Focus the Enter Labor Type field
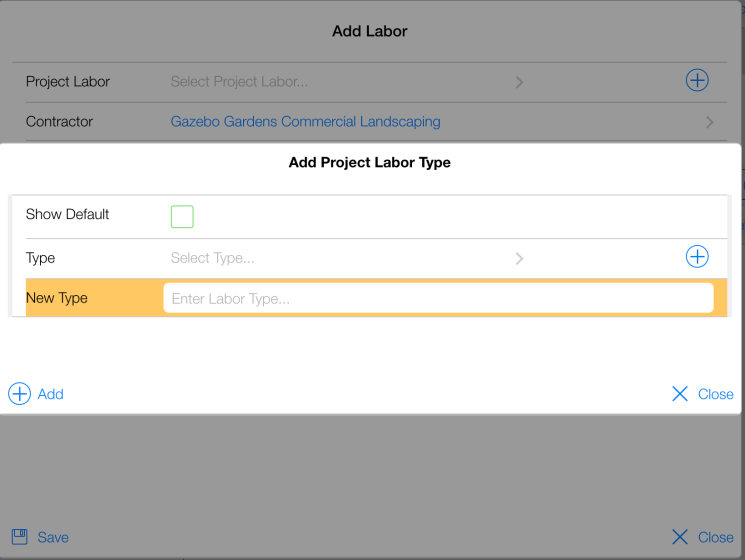745x560 pixels. click(x=438, y=298)
